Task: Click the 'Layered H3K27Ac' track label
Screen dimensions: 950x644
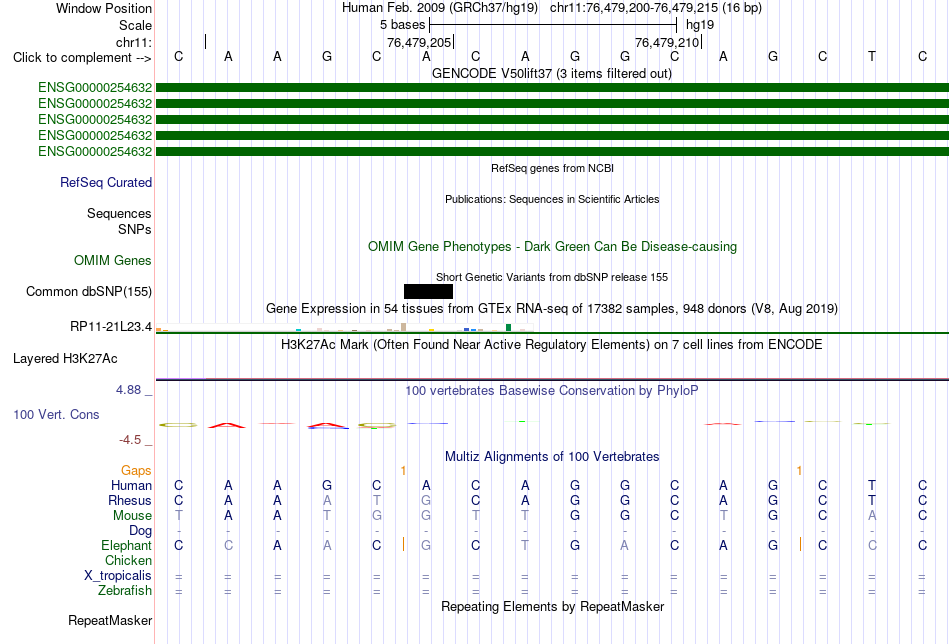Action: (x=65, y=359)
